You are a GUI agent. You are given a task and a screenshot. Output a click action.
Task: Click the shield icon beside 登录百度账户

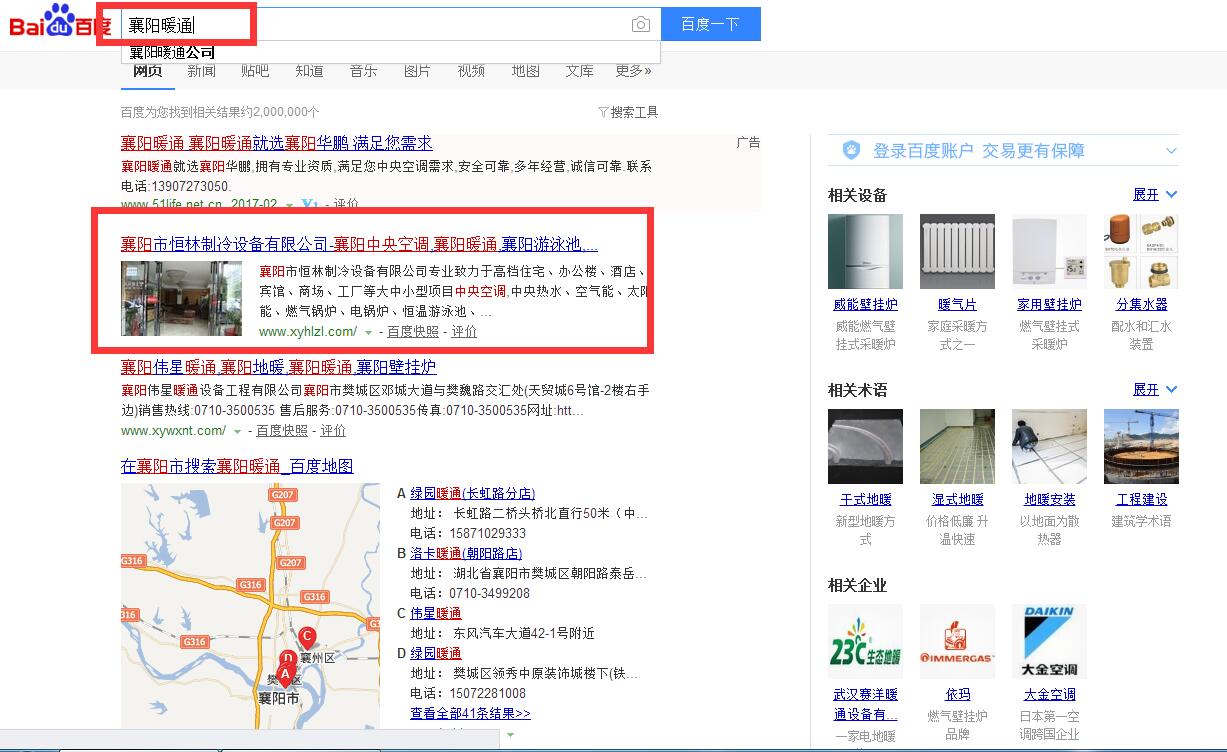(x=851, y=150)
